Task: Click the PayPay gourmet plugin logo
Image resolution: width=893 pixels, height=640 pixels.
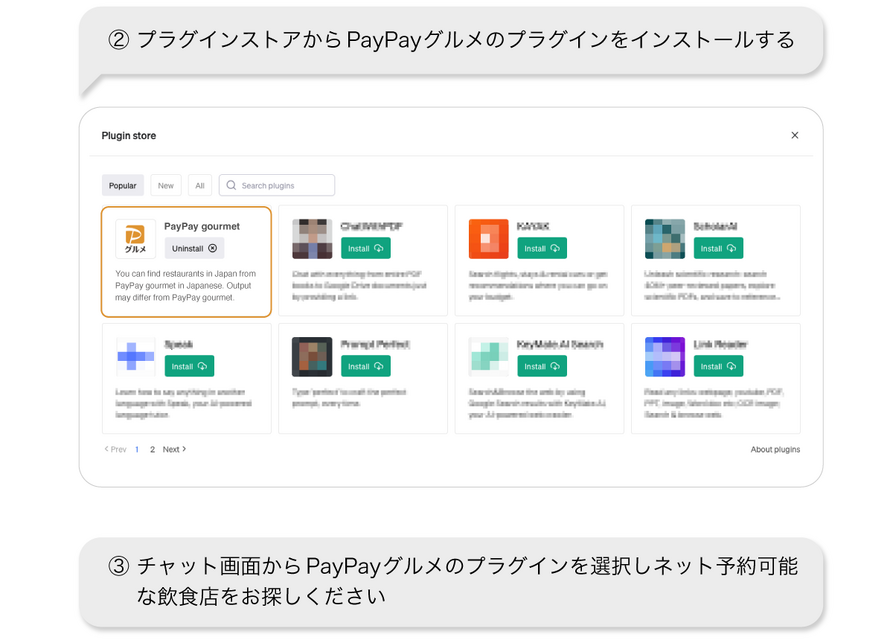Action: [135, 239]
